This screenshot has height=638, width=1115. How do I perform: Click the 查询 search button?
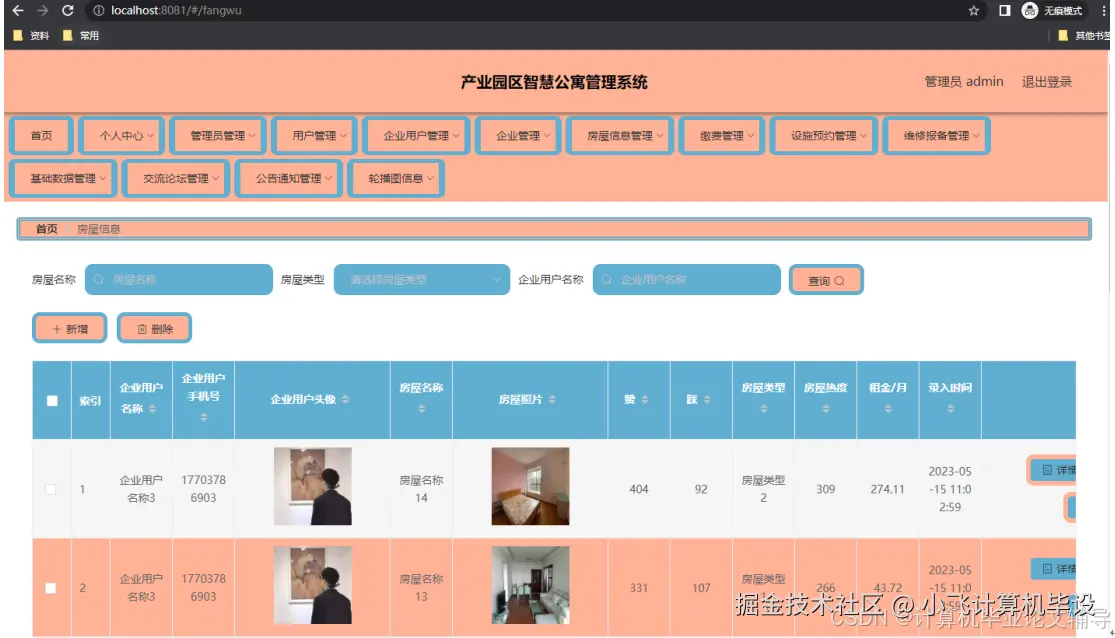tap(826, 280)
